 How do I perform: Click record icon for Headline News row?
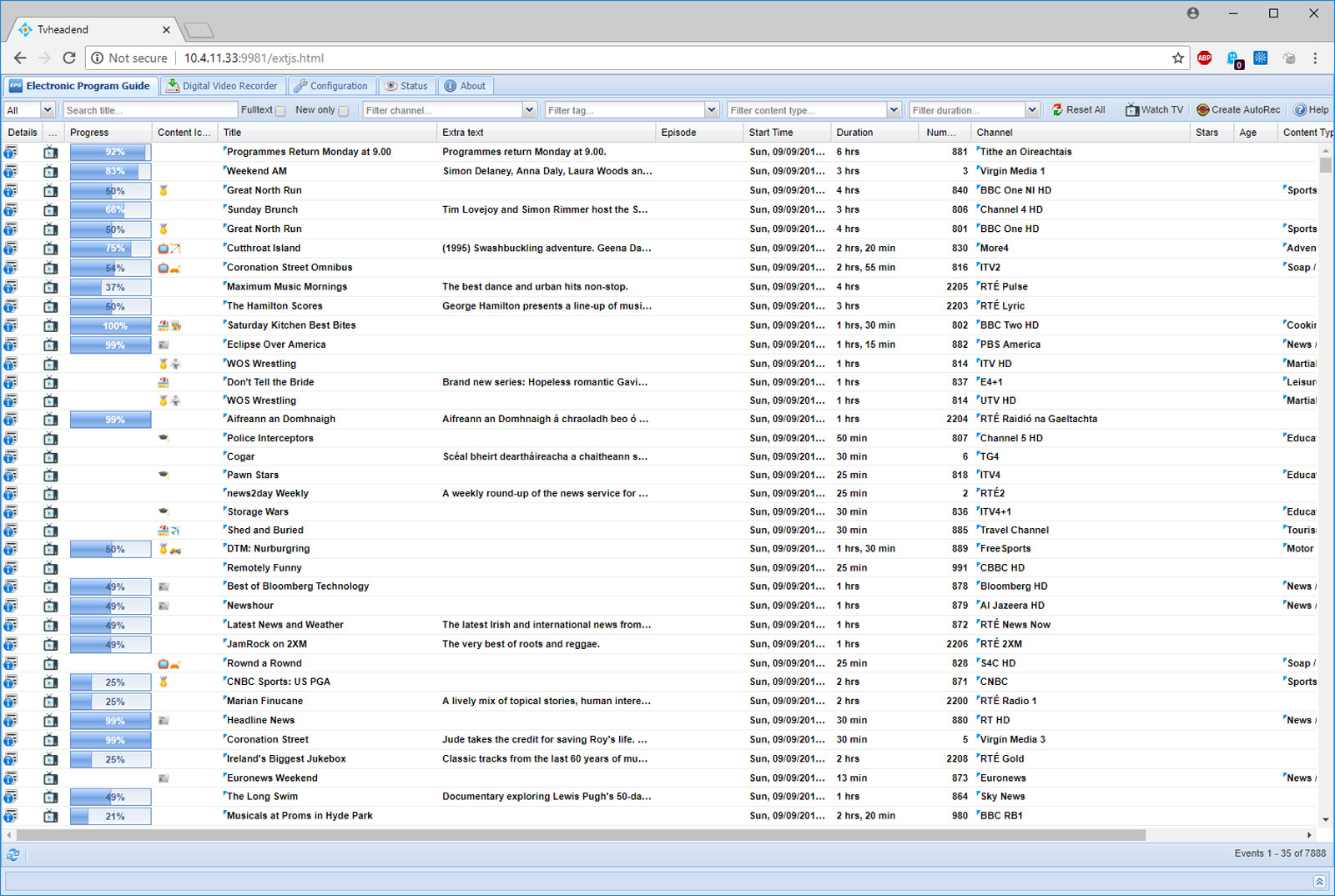[51, 721]
